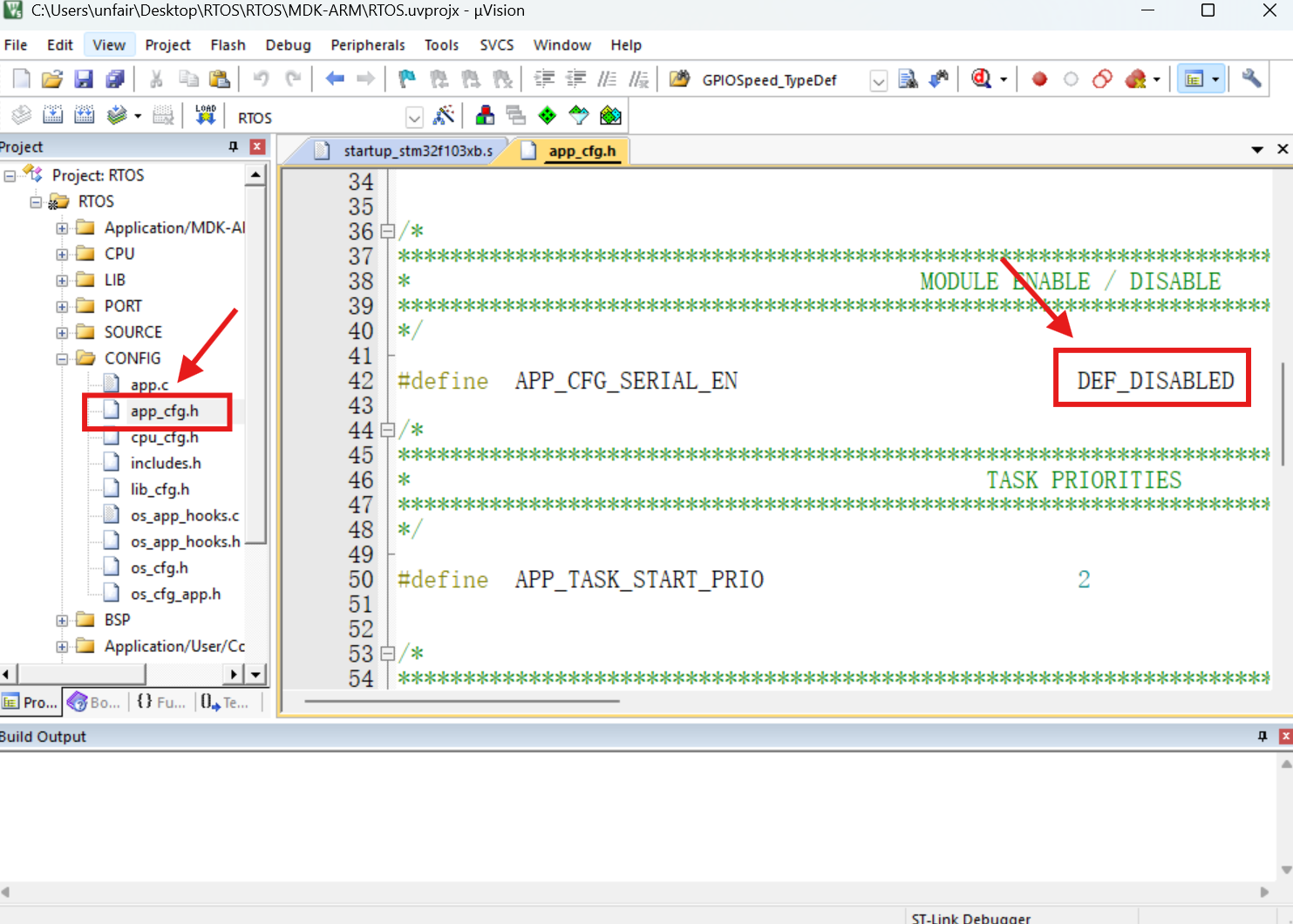Open the File menu
The width and height of the screenshot is (1293, 924).
click(x=16, y=44)
